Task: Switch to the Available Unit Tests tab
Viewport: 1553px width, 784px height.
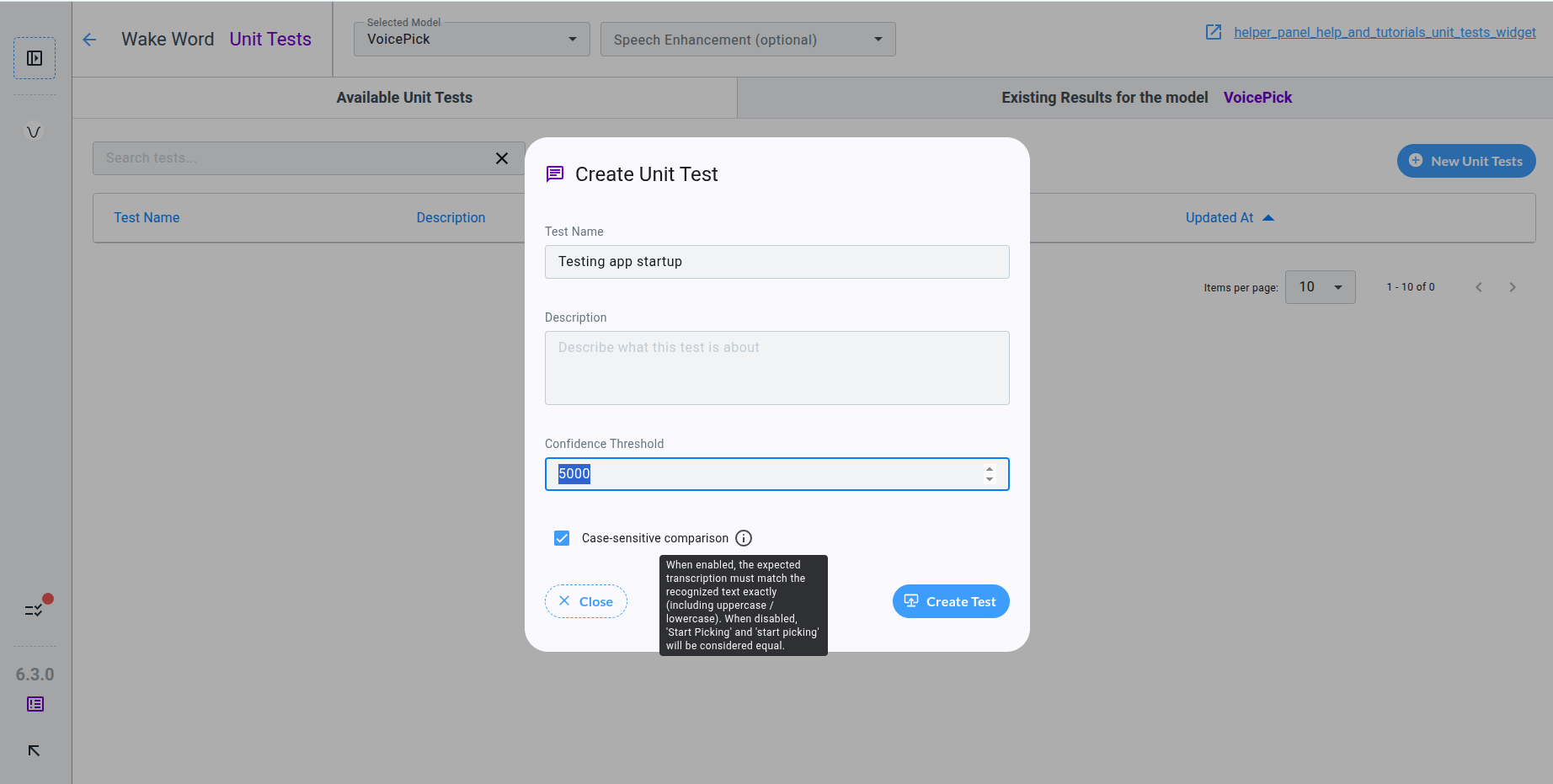Action: click(404, 98)
